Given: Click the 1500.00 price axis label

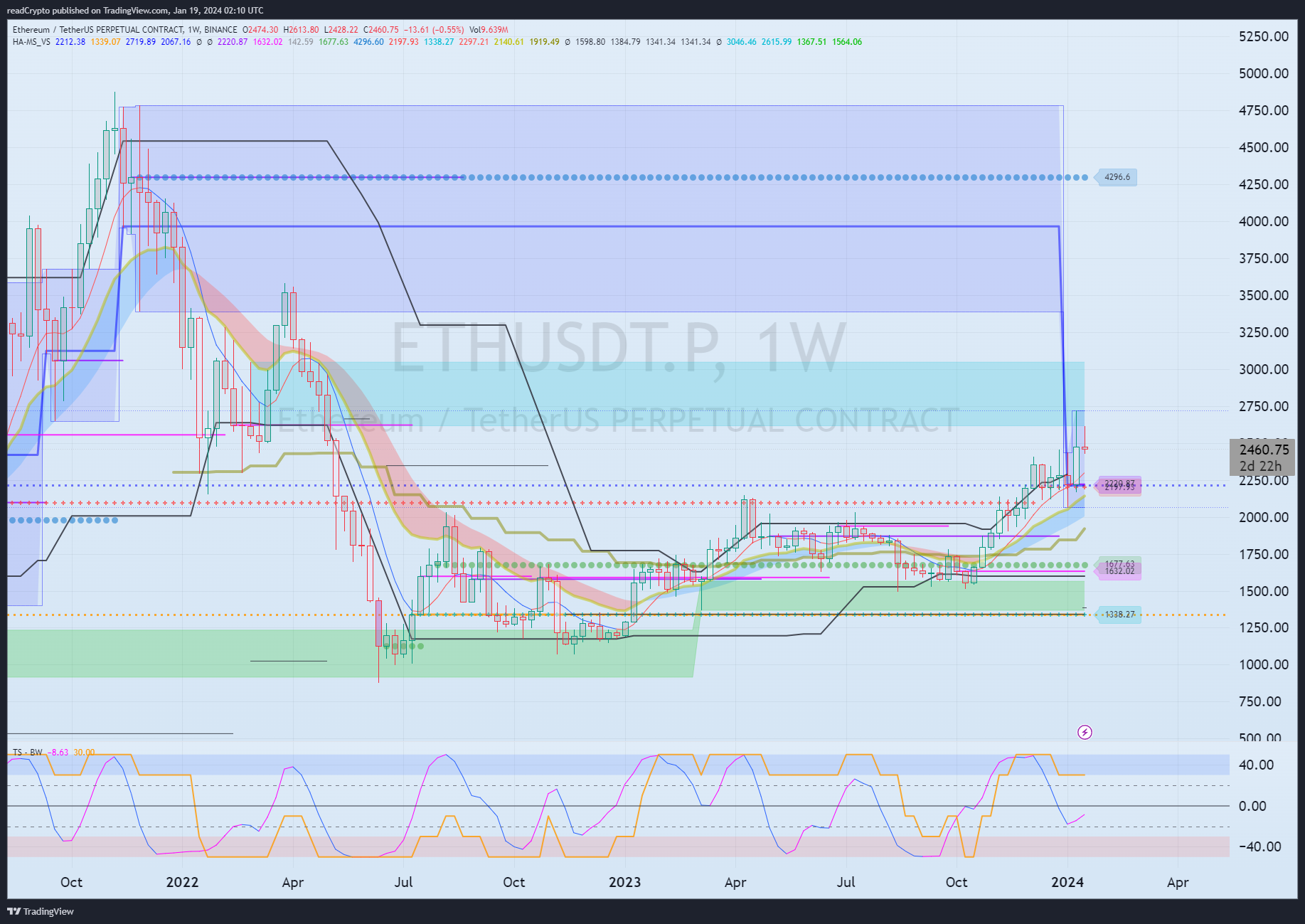Looking at the screenshot, I should (1264, 591).
